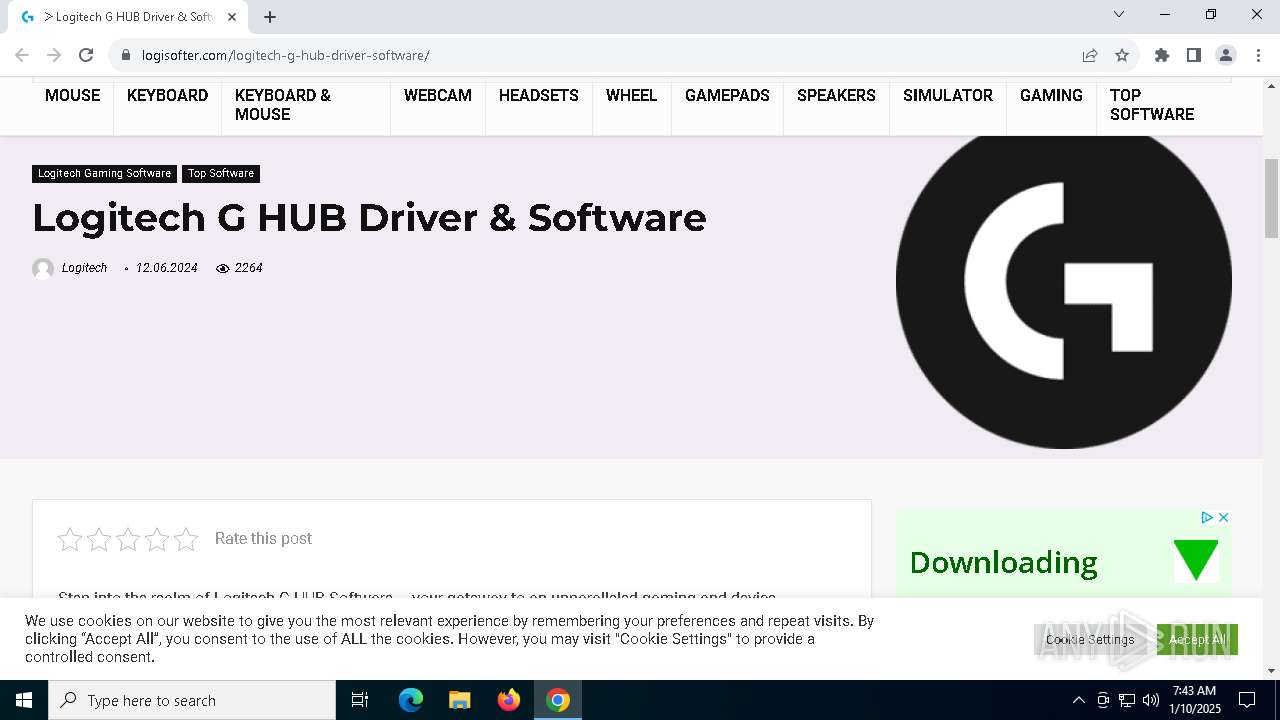Focus the browser address bar
Viewport: 1280px width, 720px height.
[x=600, y=55]
